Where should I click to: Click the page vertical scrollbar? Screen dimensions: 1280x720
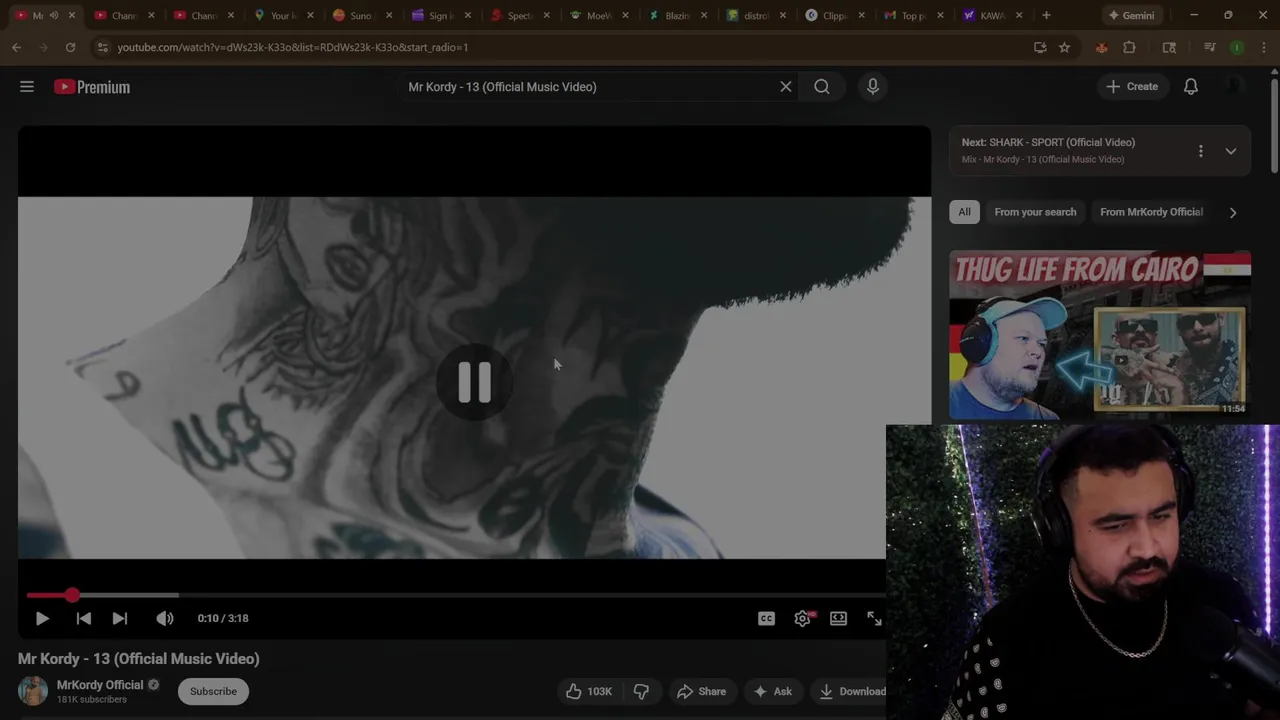[x=1274, y=125]
